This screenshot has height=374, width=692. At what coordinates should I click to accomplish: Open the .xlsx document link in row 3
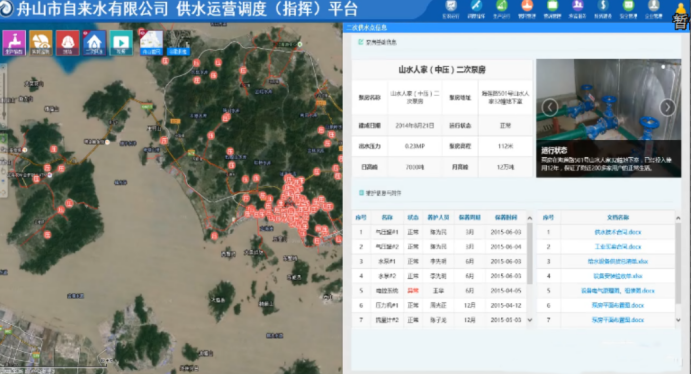point(617,261)
